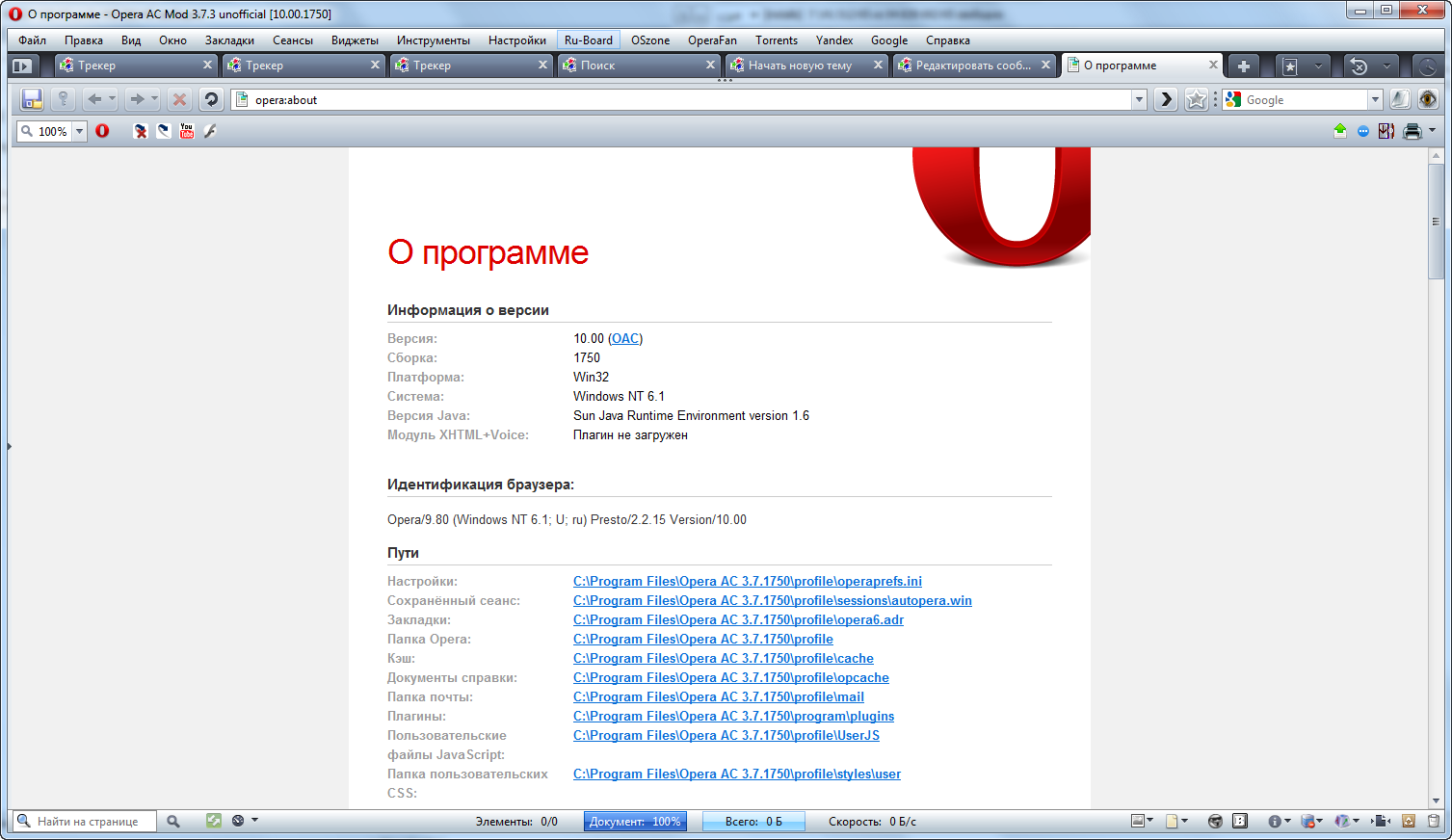Viewport: 1452px width, 840px height.
Task: Click the Flash icon in the toolbar
Action: [210, 131]
